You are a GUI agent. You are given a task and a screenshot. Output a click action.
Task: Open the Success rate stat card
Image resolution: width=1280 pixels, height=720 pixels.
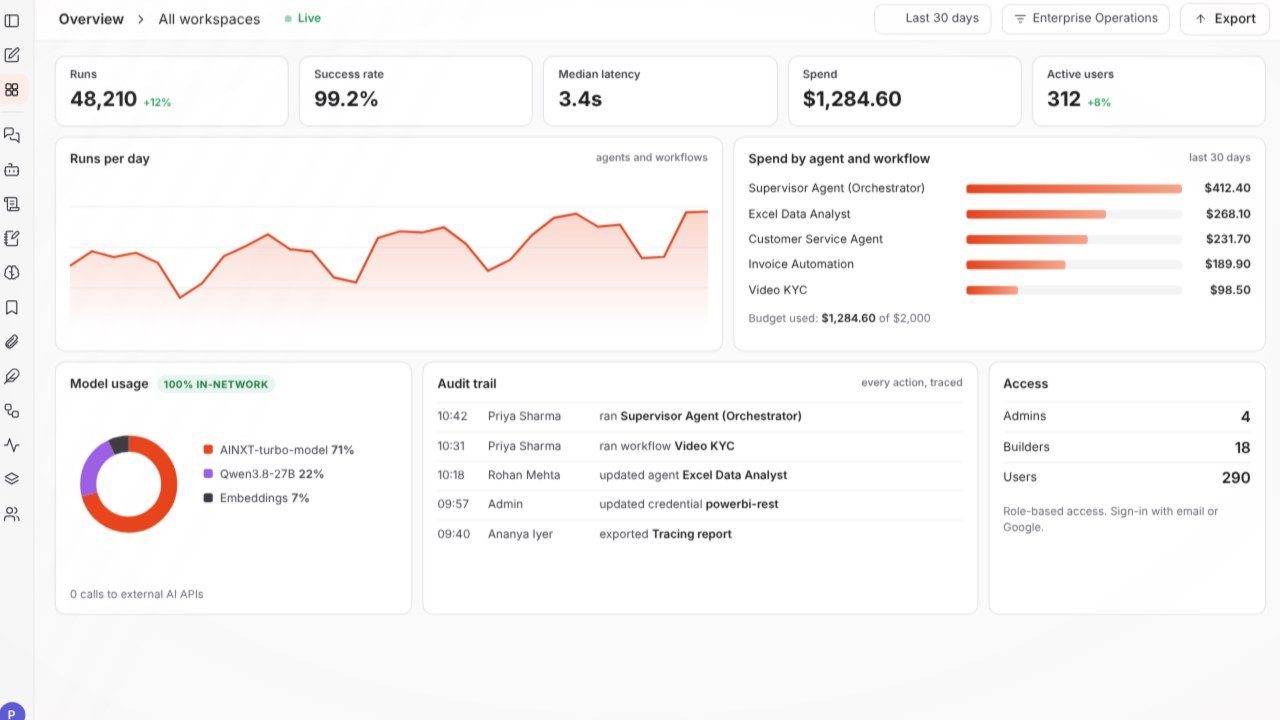[x=415, y=91]
